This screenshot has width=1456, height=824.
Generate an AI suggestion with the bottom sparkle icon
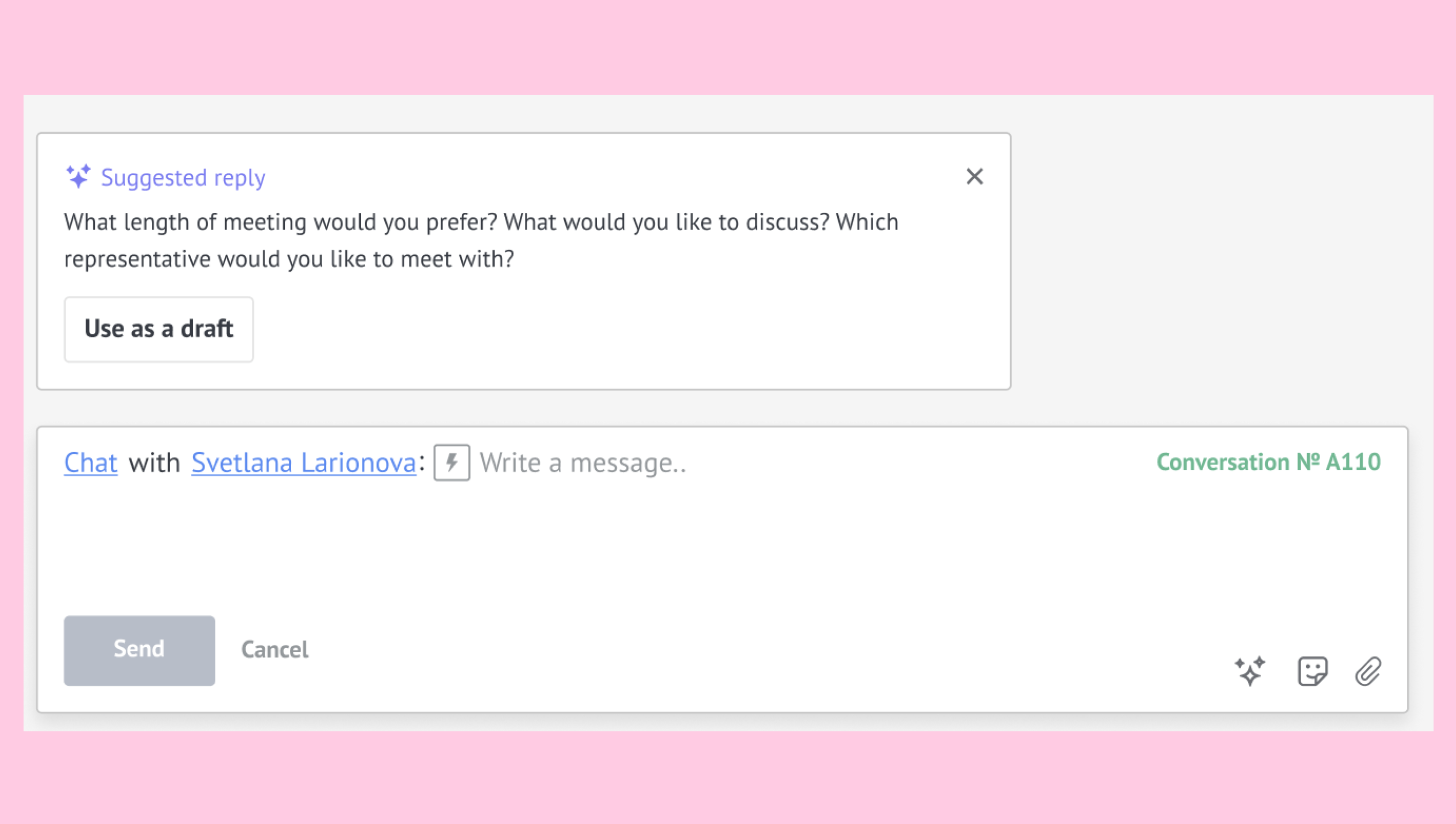[x=1249, y=671]
